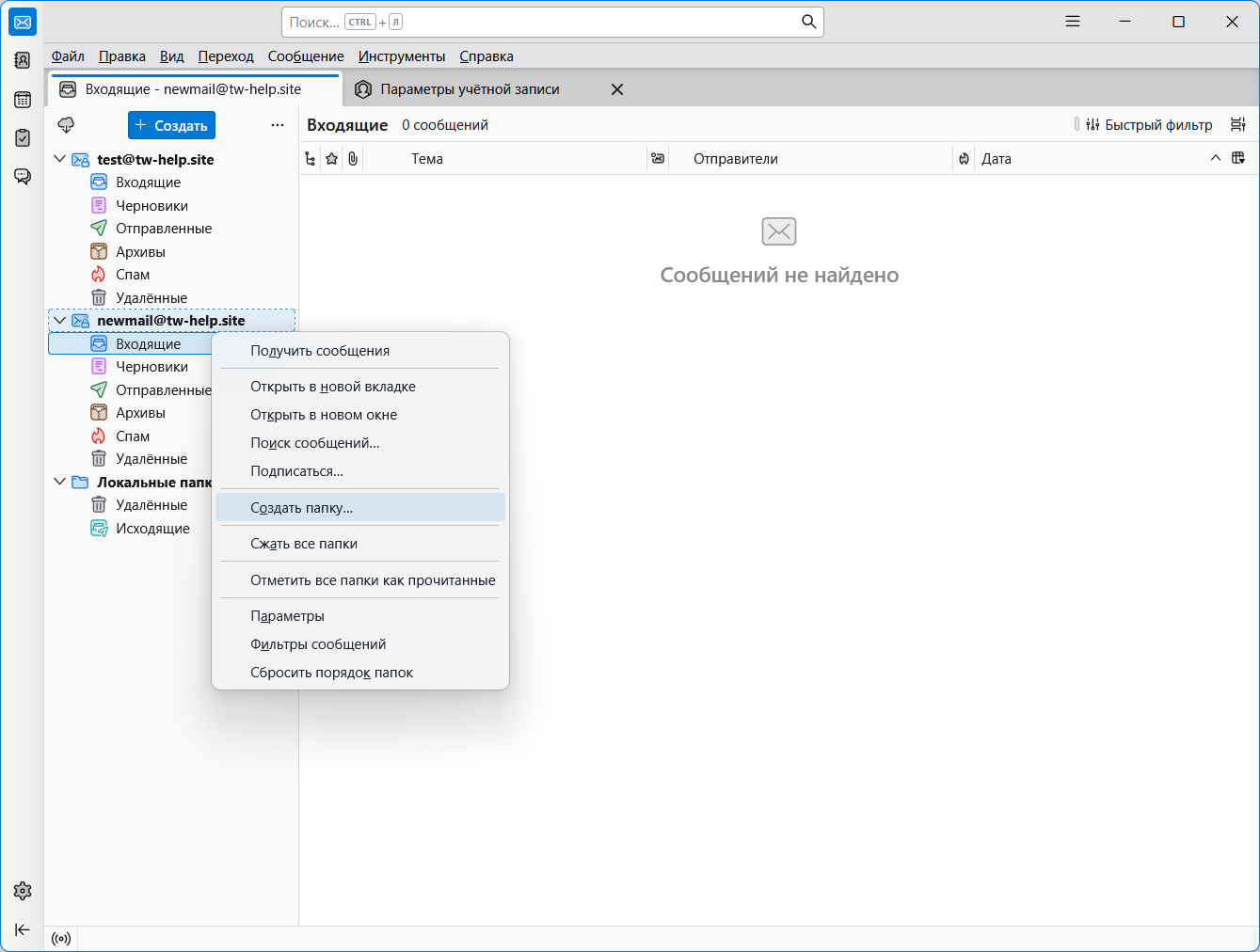Collapse the test@tw-help.site account
Screen dimensions: 1260x952
click(x=60, y=159)
